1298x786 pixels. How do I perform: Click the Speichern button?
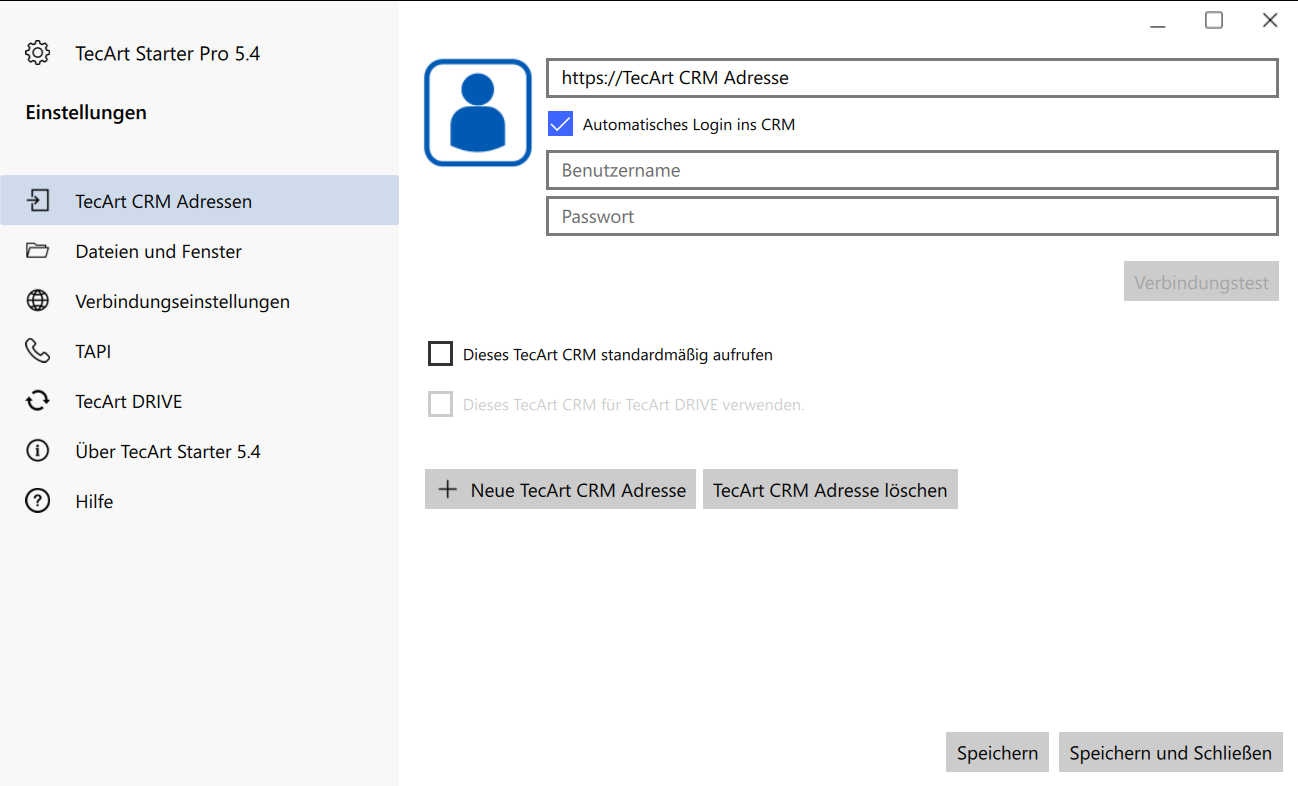(x=997, y=752)
